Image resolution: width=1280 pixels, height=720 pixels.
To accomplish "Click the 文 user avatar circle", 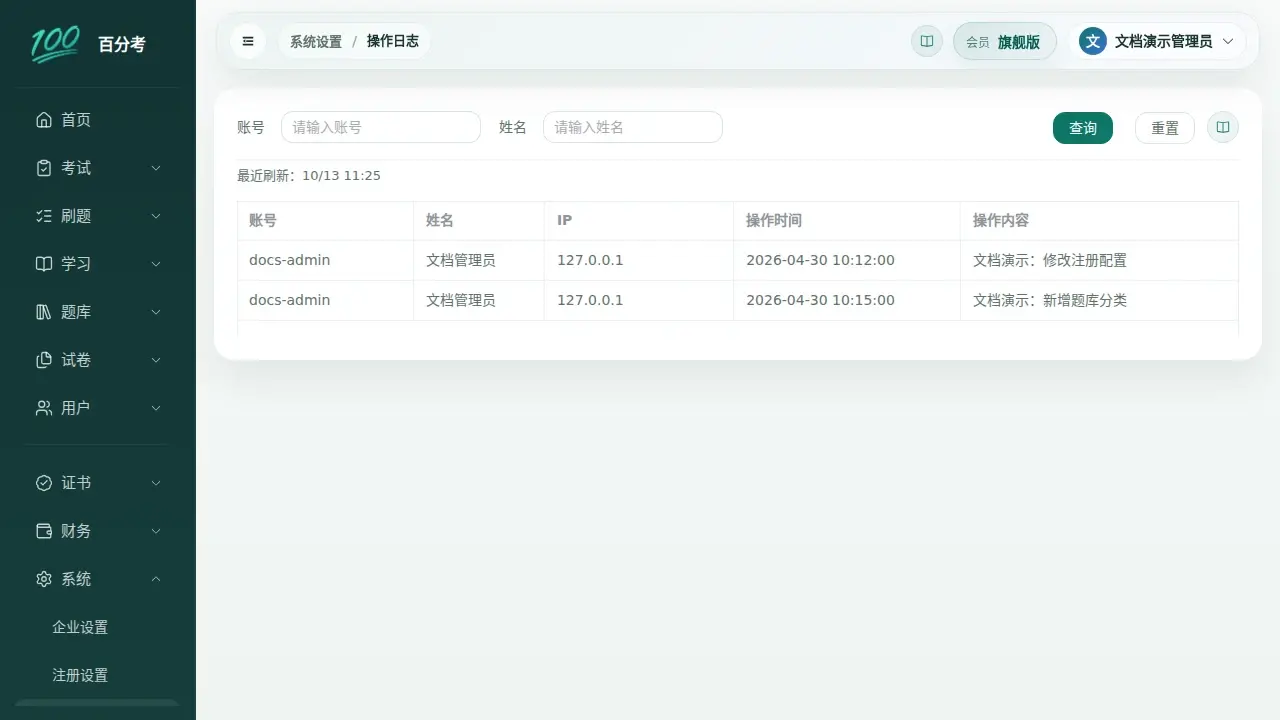I will (1093, 41).
